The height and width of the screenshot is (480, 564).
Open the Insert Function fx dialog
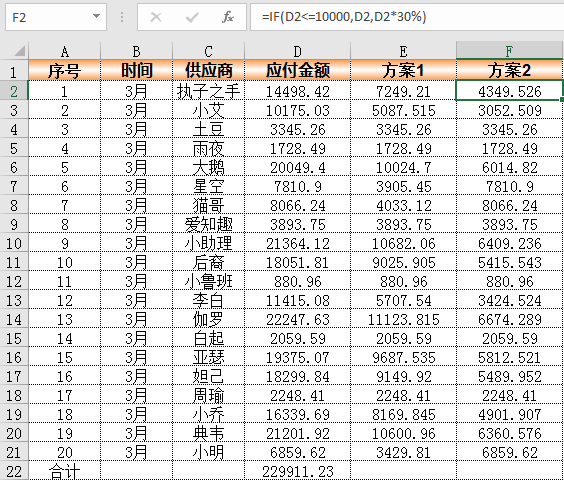click(228, 17)
